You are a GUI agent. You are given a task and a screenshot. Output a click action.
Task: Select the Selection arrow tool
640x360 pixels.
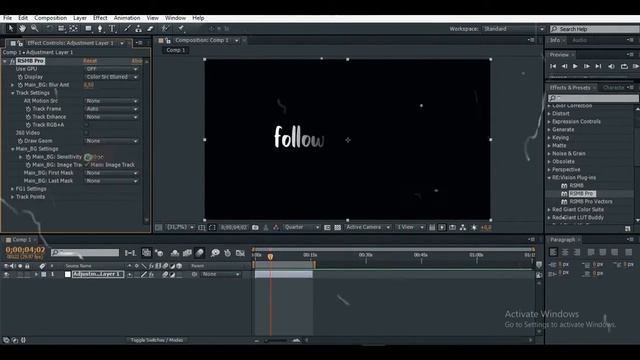point(11,29)
